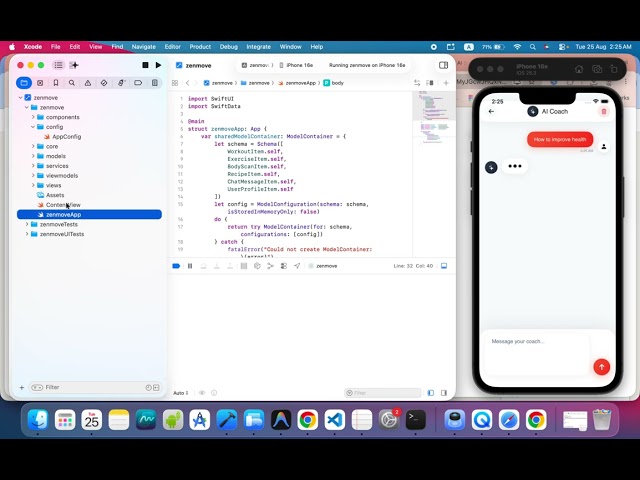Open the Source Control navigator
640x480 pixels.
[x=40, y=83]
